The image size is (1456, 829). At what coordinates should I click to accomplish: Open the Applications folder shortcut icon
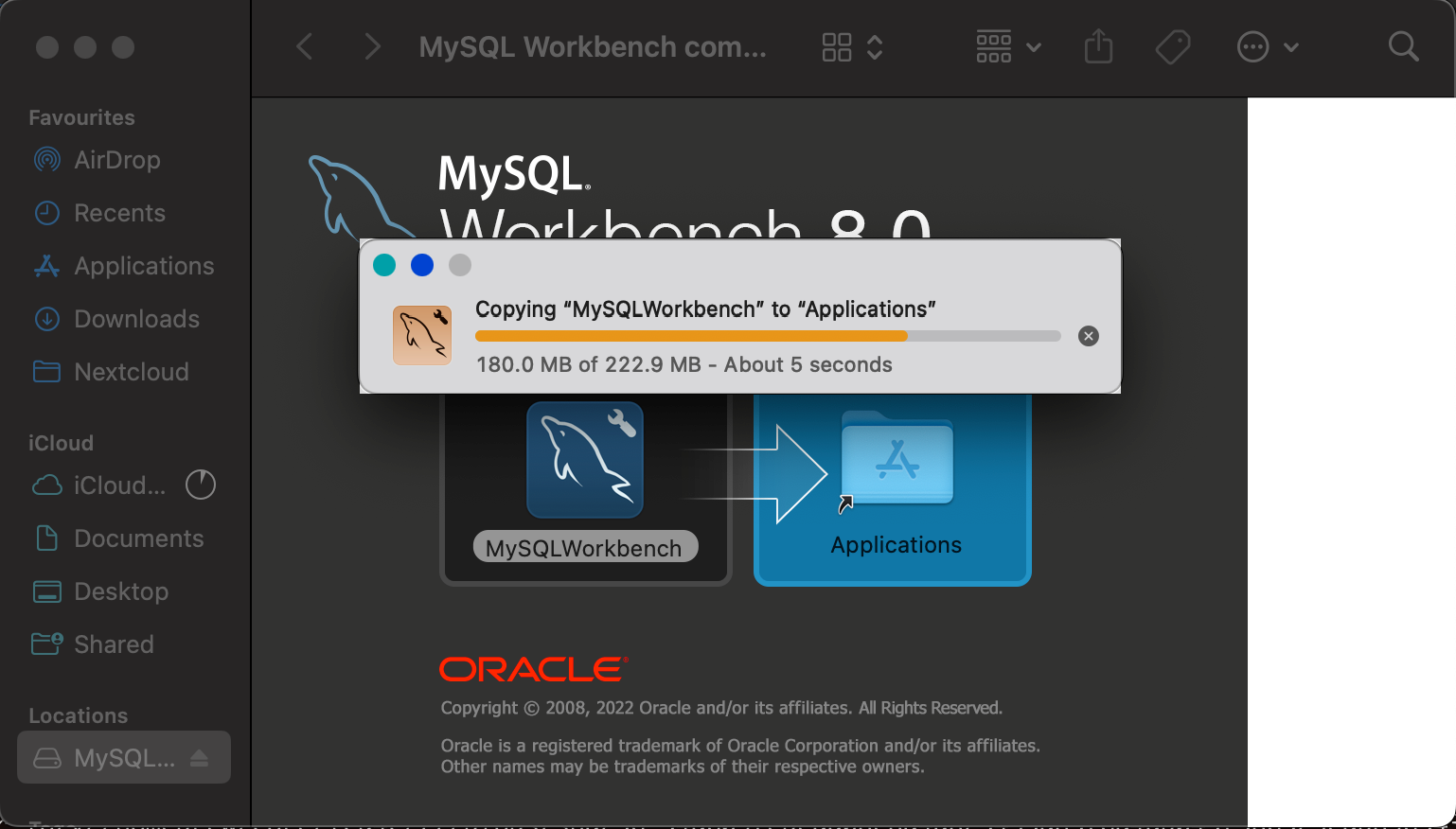click(897, 461)
